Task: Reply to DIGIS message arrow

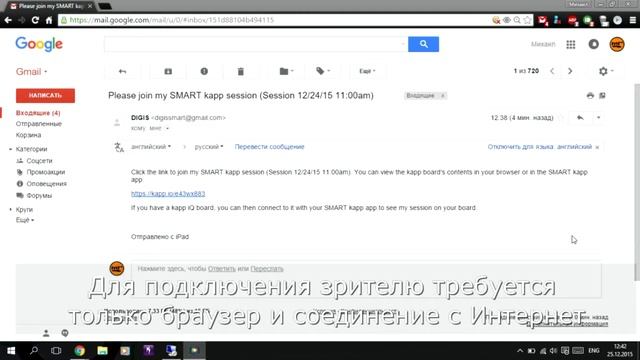Action: pos(580,118)
